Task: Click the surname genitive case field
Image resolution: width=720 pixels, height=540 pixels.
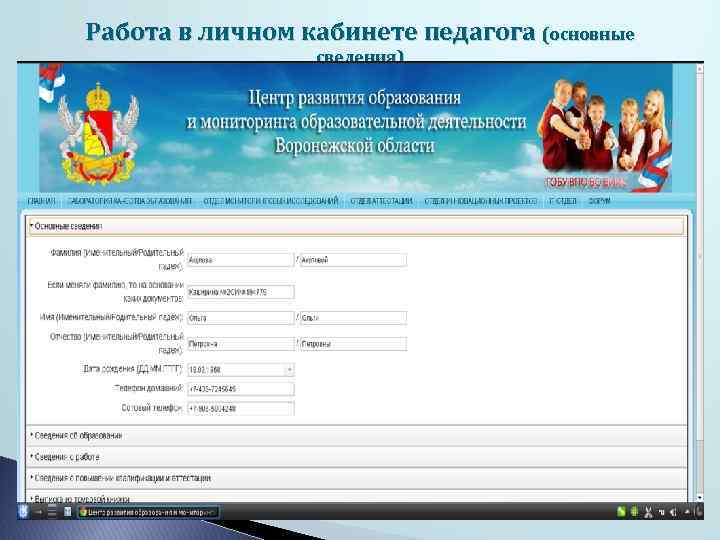Action: (353, 260)
